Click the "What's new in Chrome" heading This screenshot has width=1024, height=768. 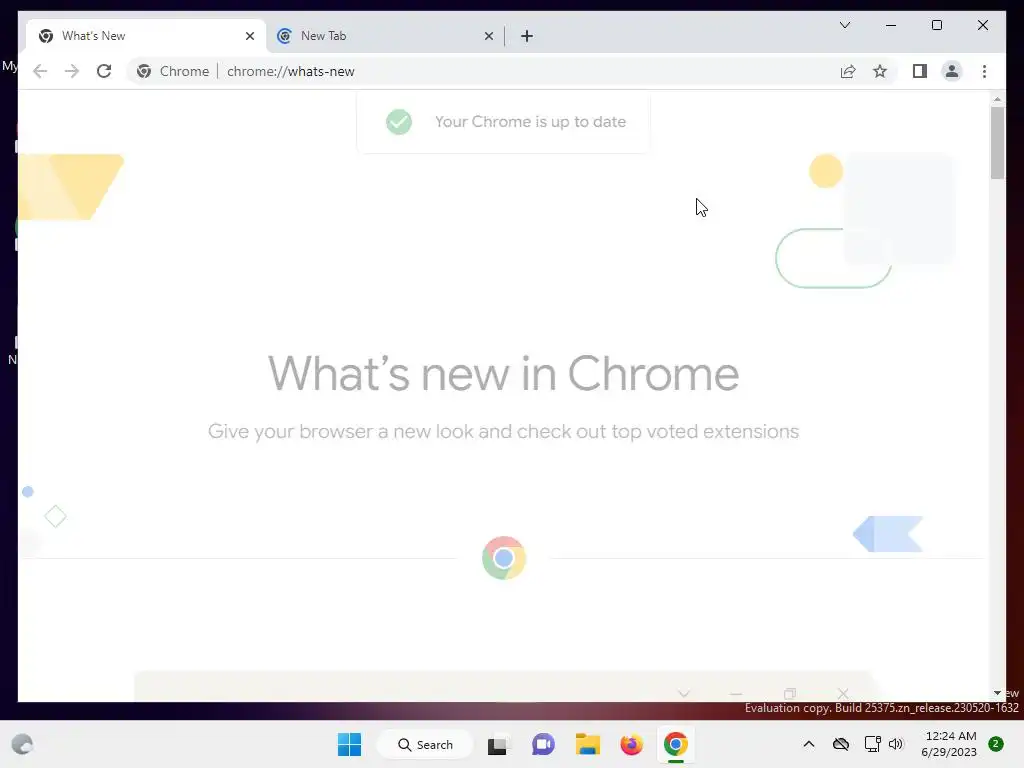click(503, 374)
